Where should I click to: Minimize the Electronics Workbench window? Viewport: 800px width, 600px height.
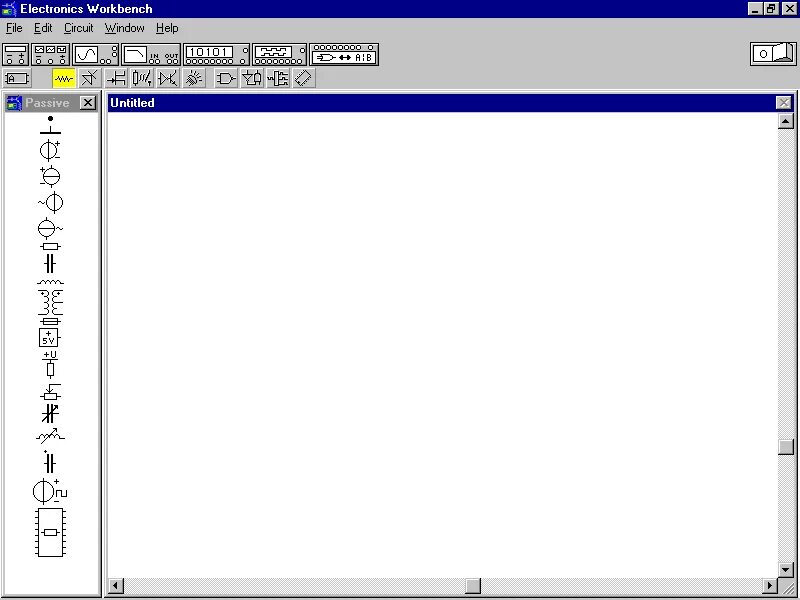click(756, 9)
